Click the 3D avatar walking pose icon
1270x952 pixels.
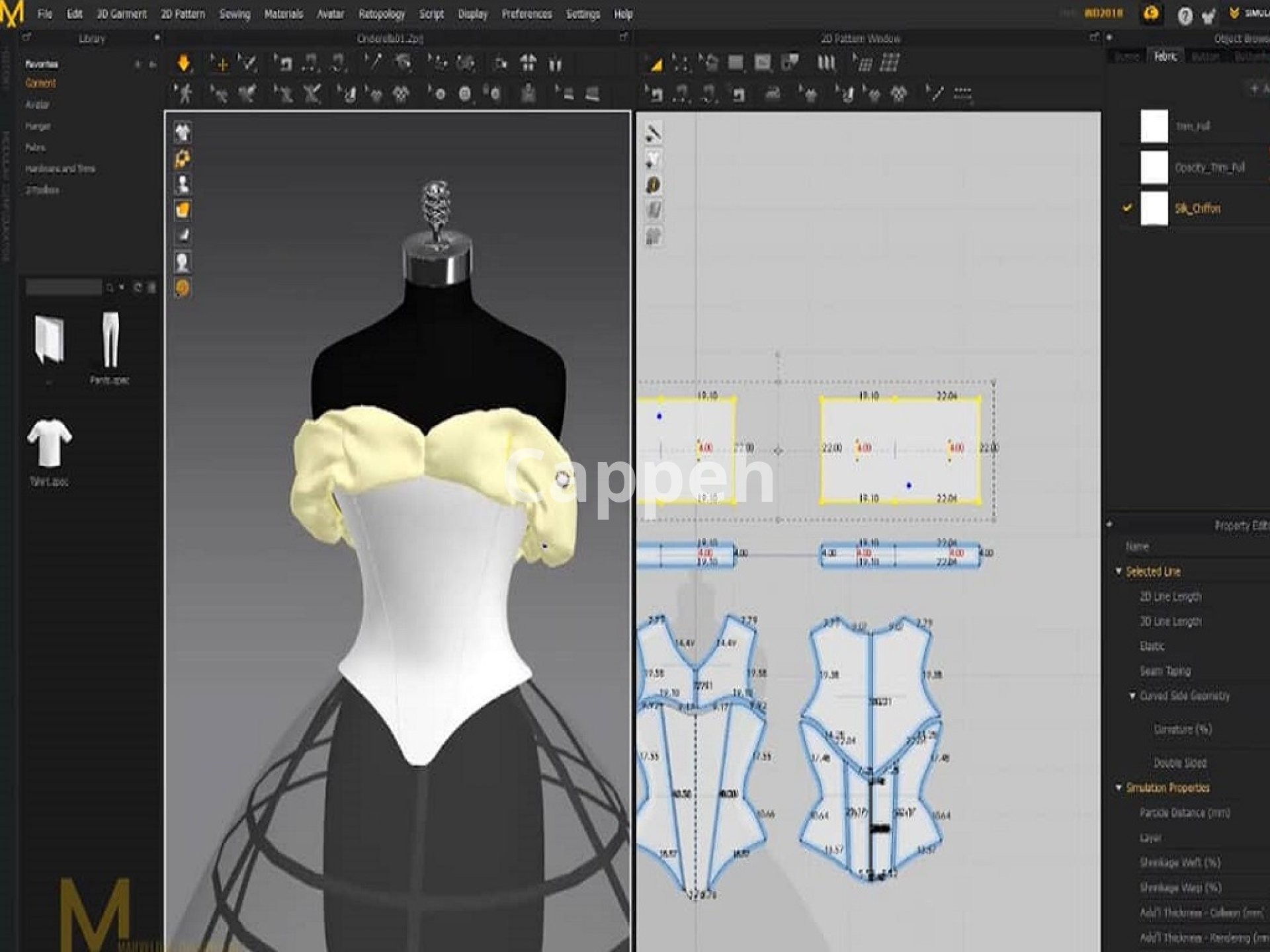click(x=184, y=93)
